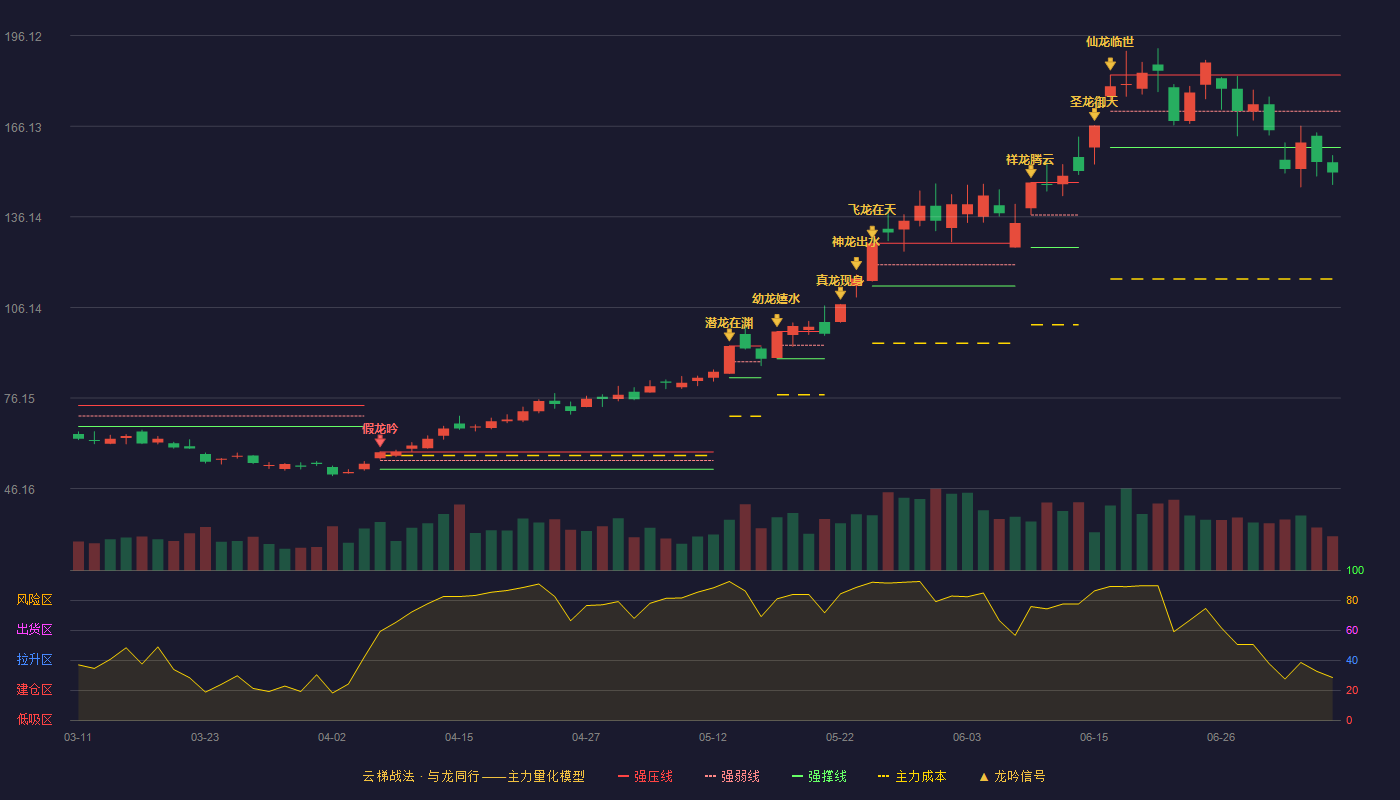Select the 136.14 price label
This screenshot has width=1400, height=800.
click(x=23, y=218)
